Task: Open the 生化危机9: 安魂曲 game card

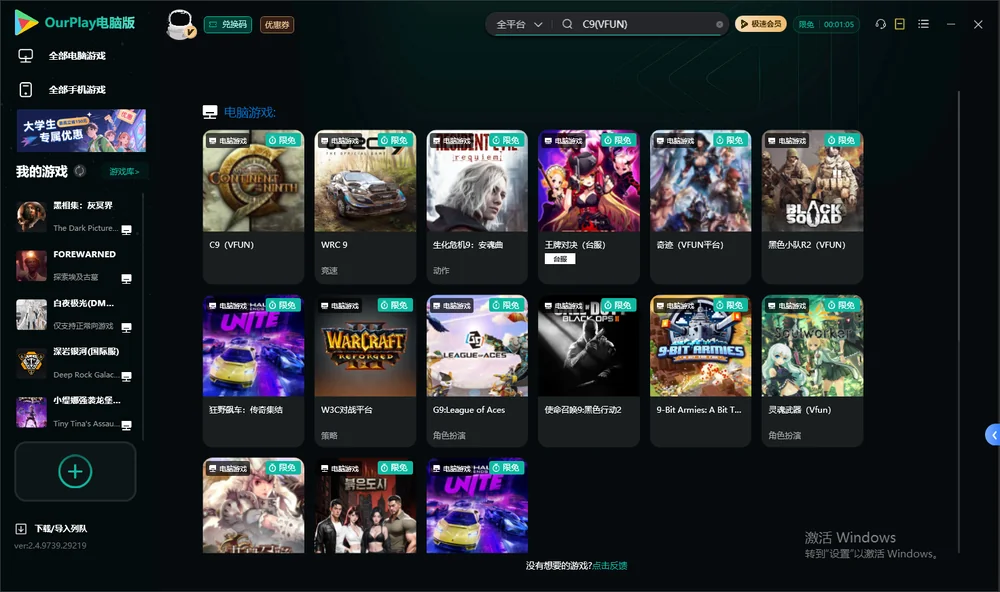Action: point(477,207)
